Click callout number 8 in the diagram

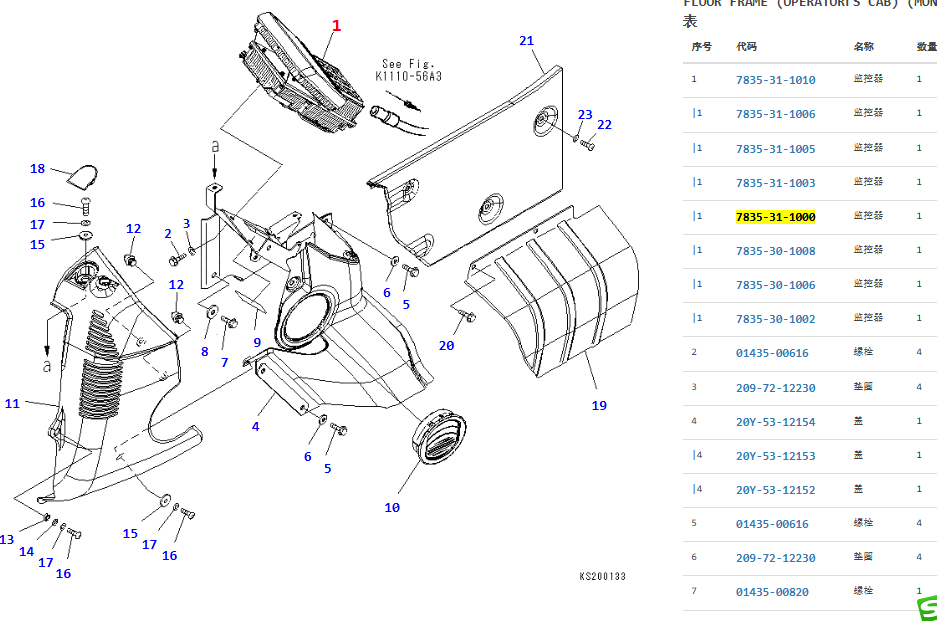tap(204, 351)
